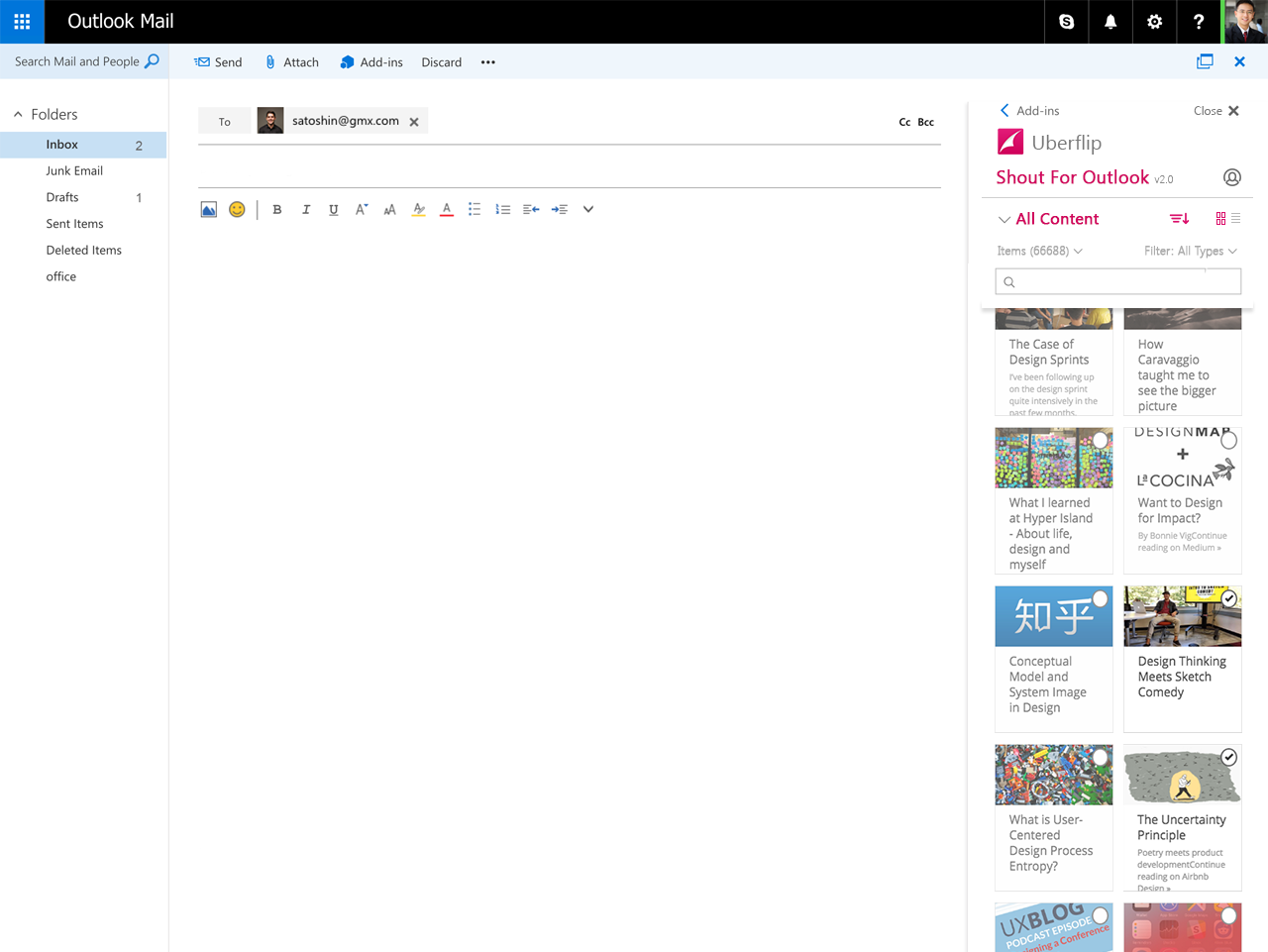
Task: Expand more formatting options chevron
Action: click(x=588, y=209)
